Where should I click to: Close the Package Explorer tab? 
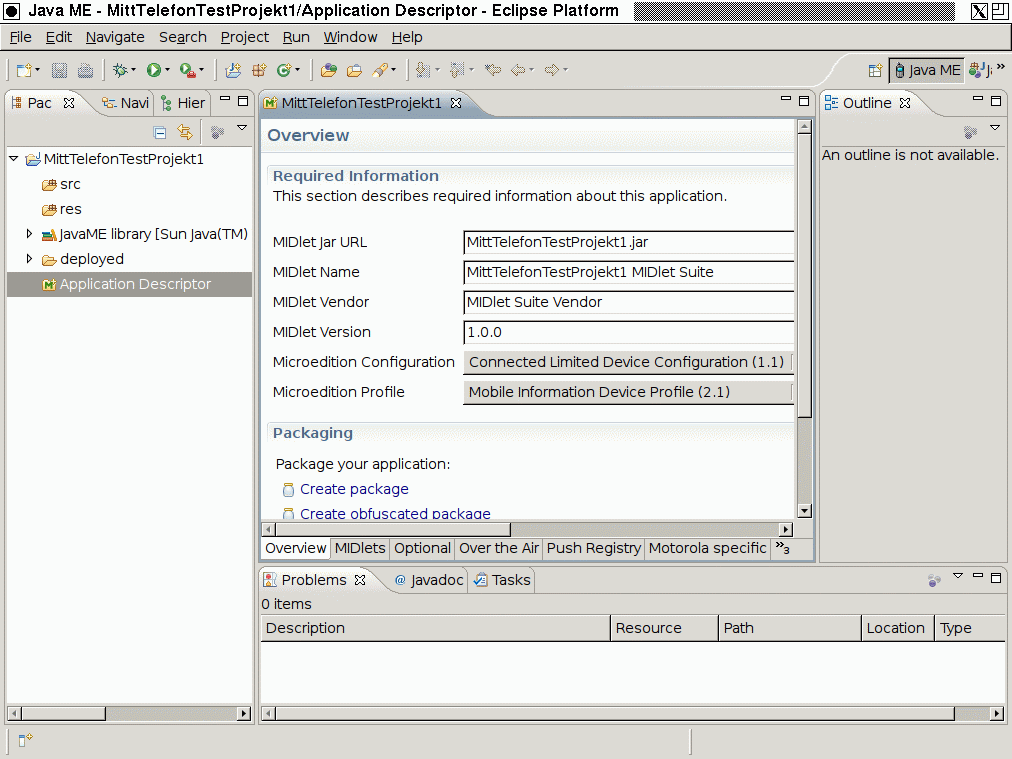tap(69, 103)
